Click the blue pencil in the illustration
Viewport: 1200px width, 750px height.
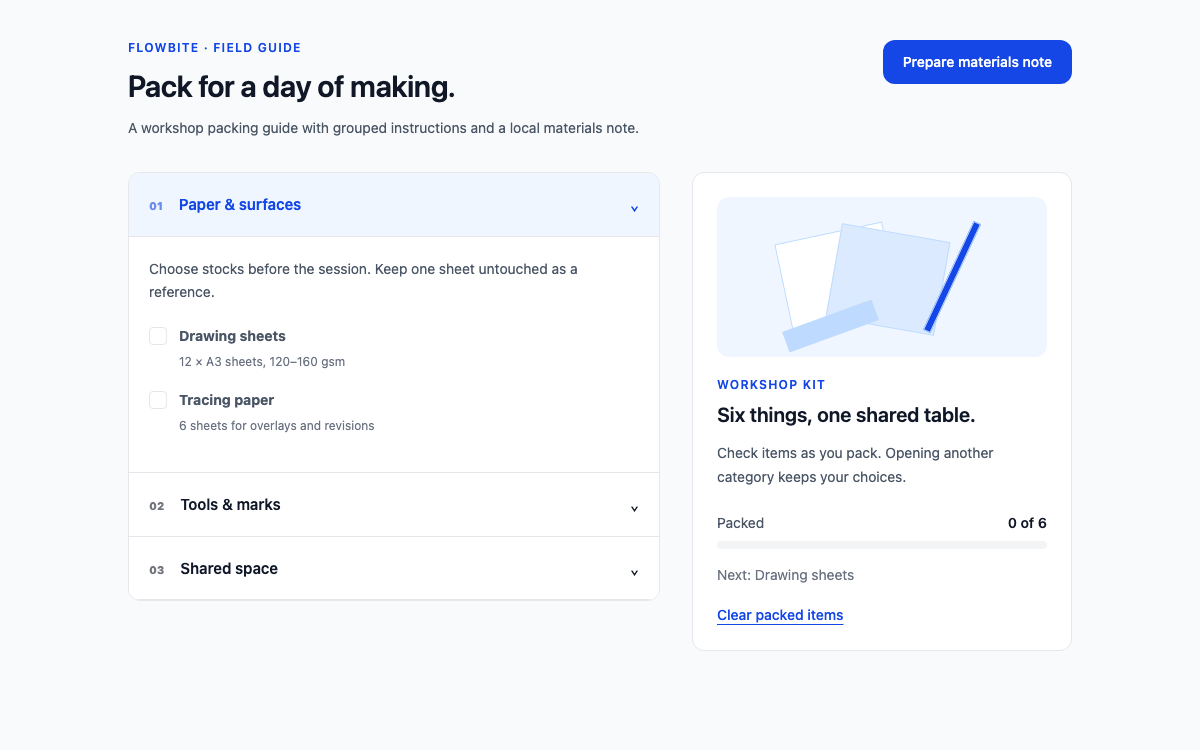click(x=952, y=277)
